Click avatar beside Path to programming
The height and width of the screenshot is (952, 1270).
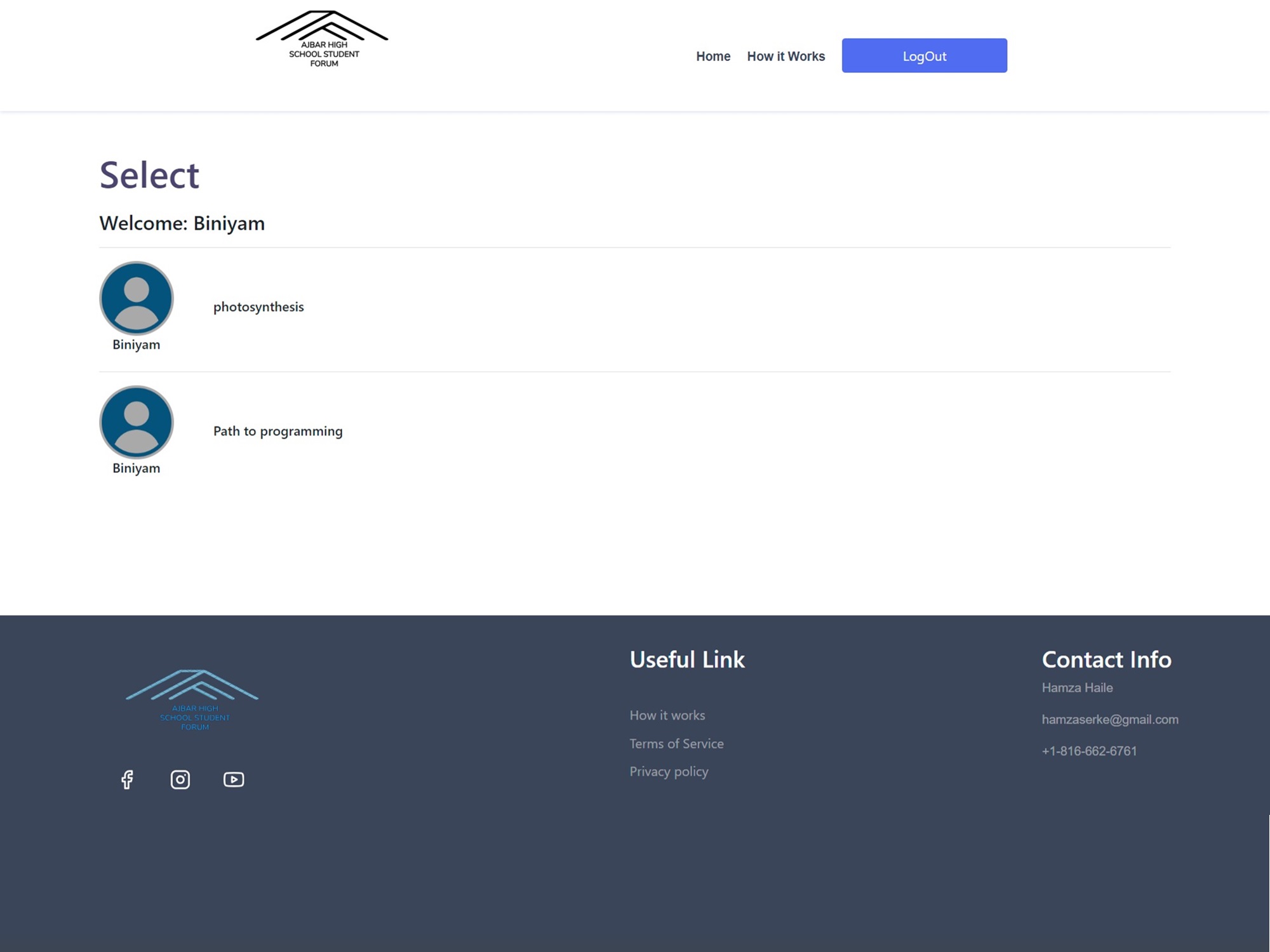[137, 422]
